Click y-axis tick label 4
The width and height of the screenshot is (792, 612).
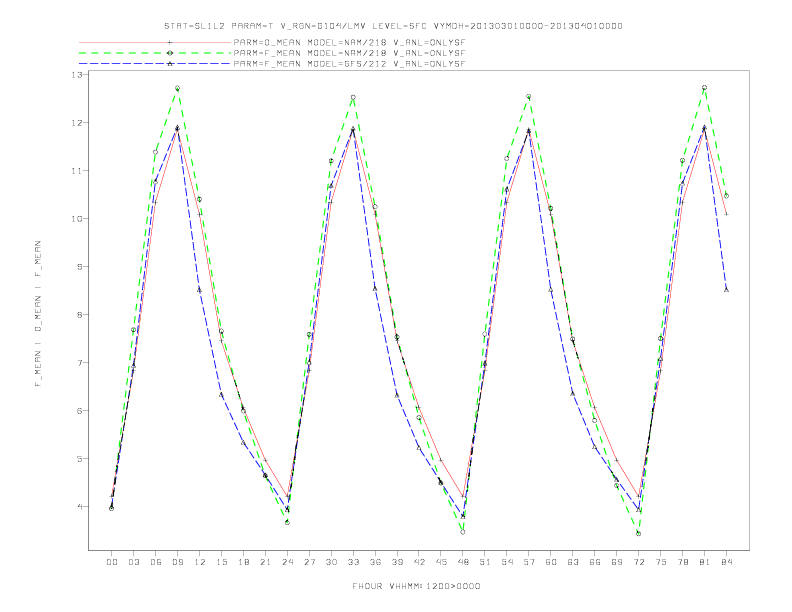pyautogui.click(x=80, y=506)
